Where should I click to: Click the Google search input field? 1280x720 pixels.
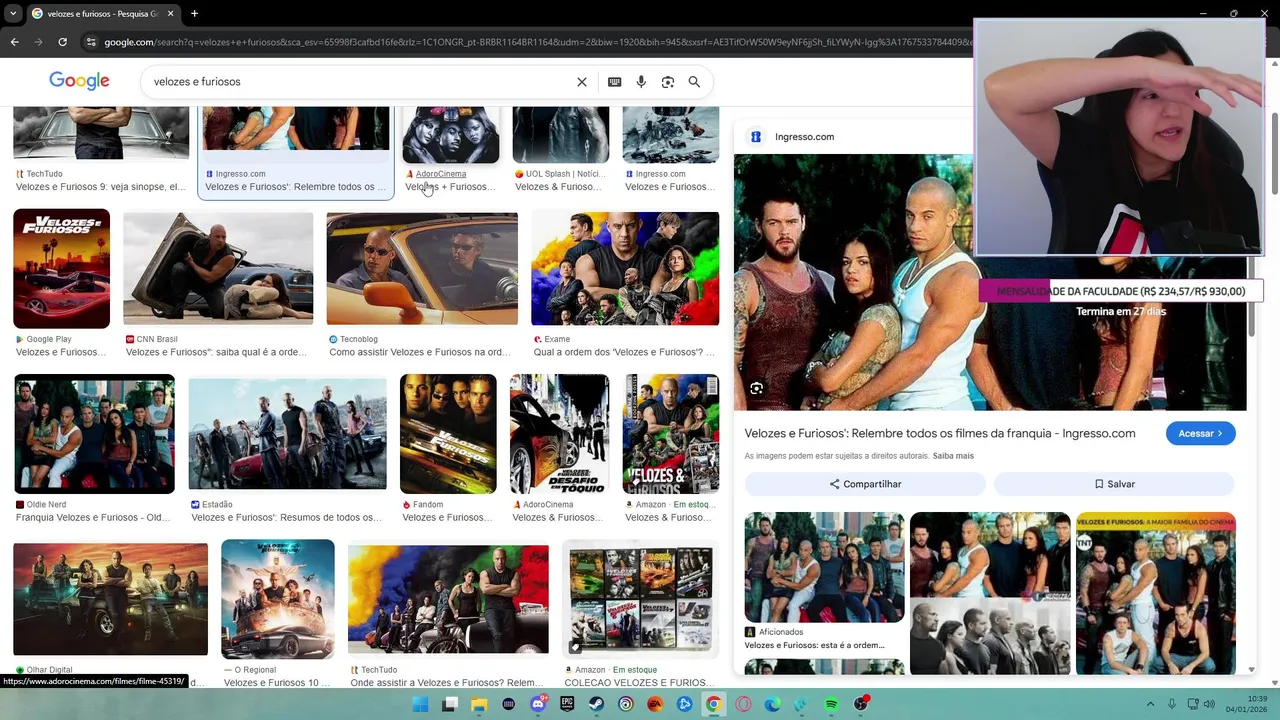click(360, 82)
